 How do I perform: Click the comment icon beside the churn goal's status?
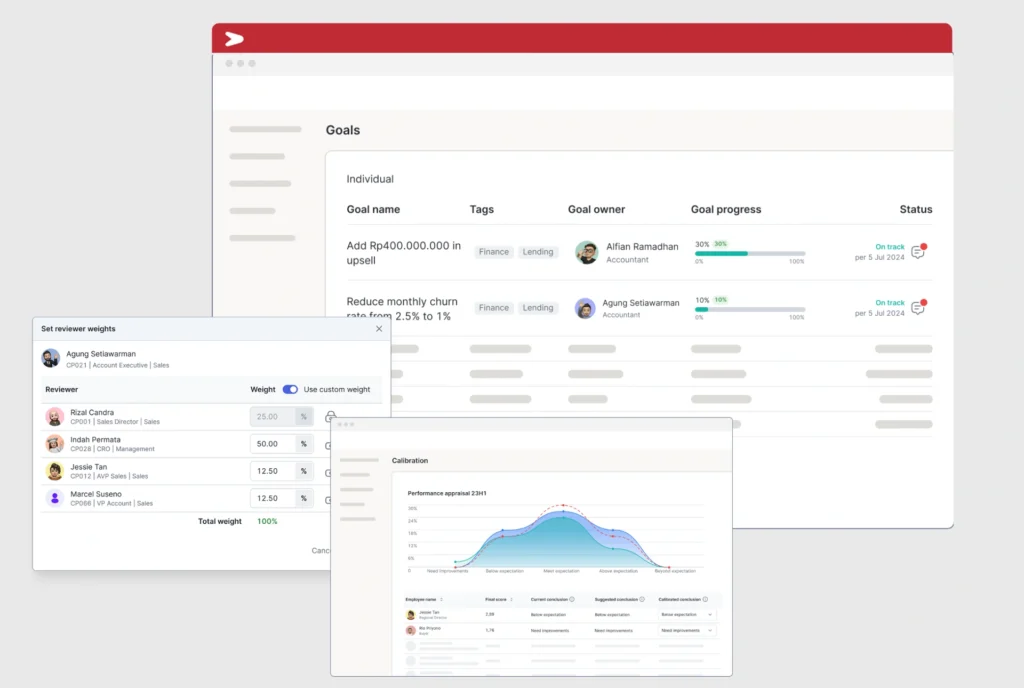point(917,308)
